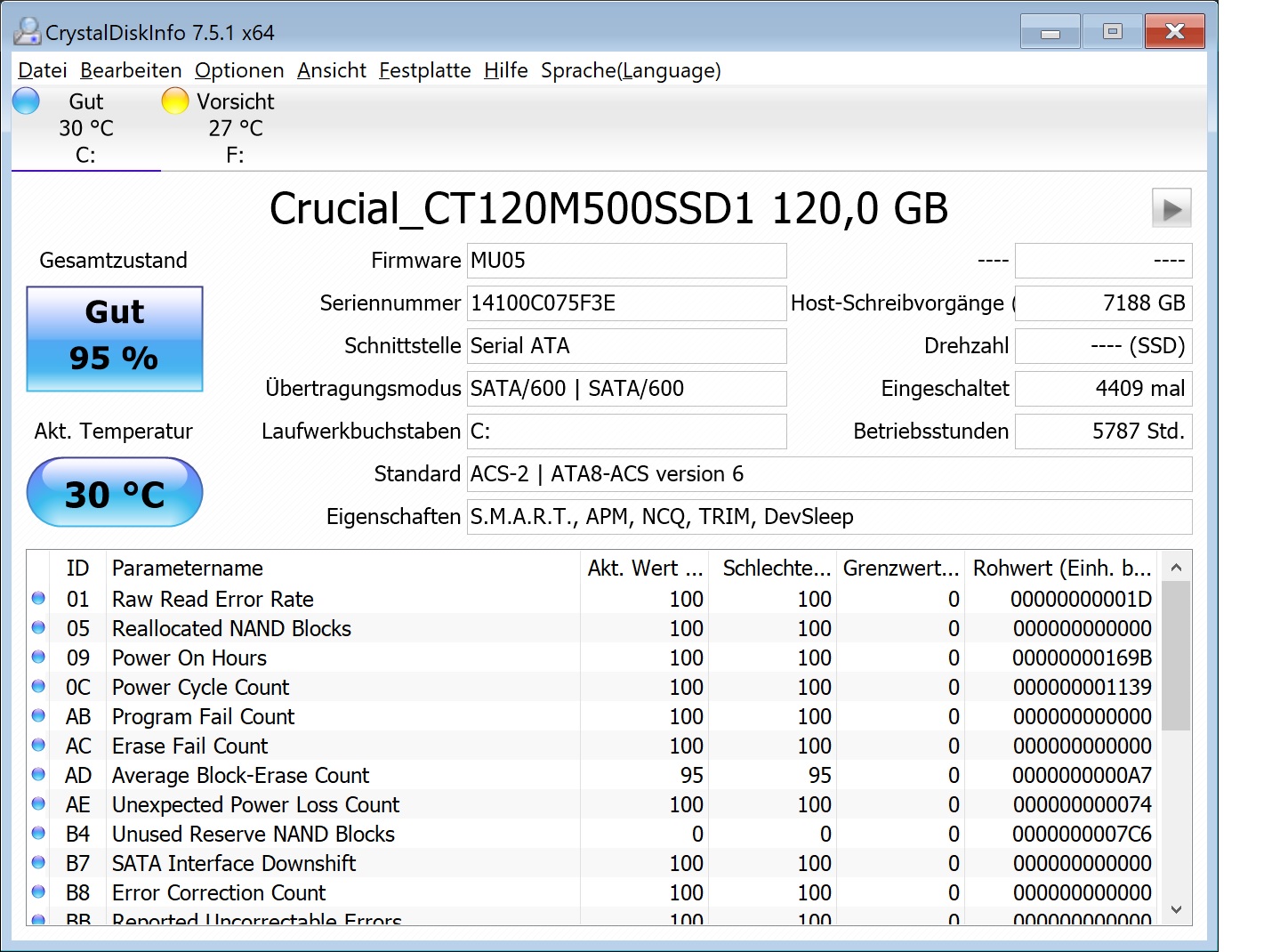Click the Drehzahl value ---- (SSD)
The image size is (1288, 952).
point(1103,346)
